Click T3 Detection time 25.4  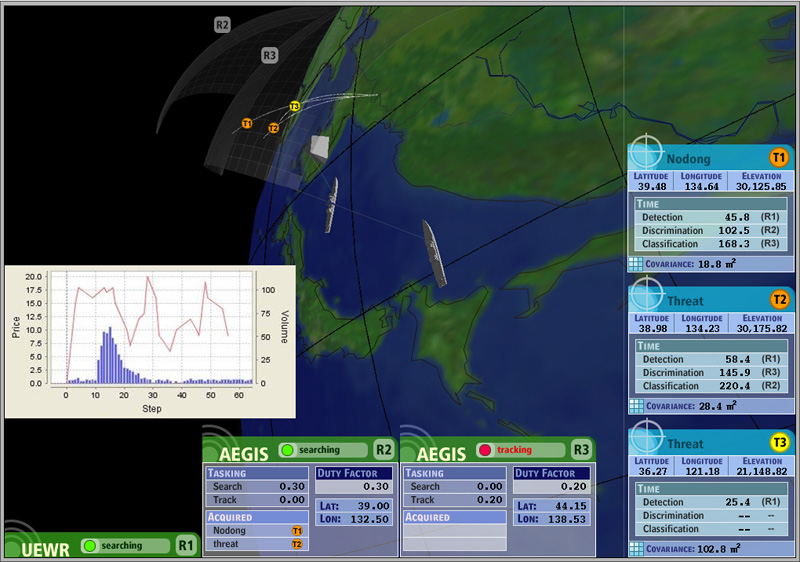click(738, 502)
